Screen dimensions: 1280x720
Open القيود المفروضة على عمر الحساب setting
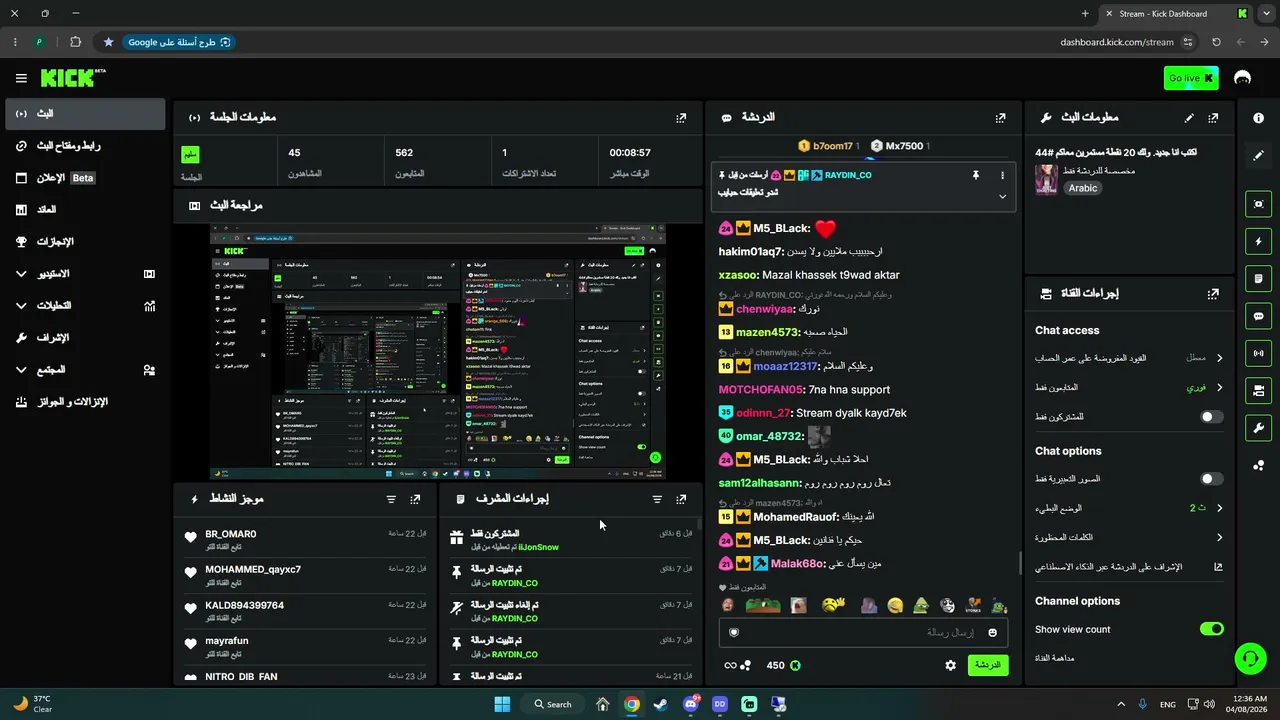(1129, 358)
